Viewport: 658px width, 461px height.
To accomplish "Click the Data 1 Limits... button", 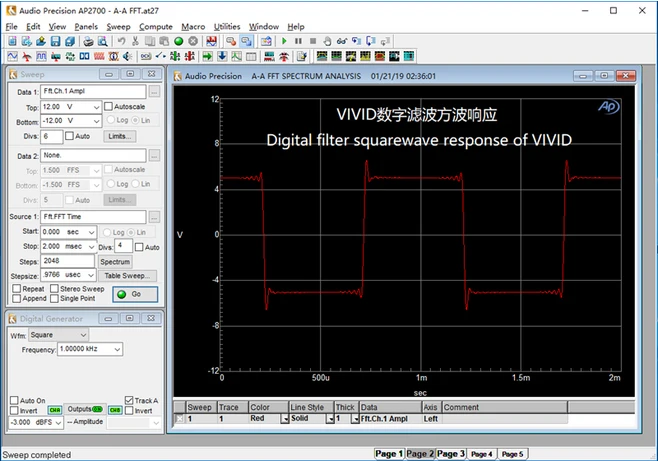I will click(x=120, y=136).
